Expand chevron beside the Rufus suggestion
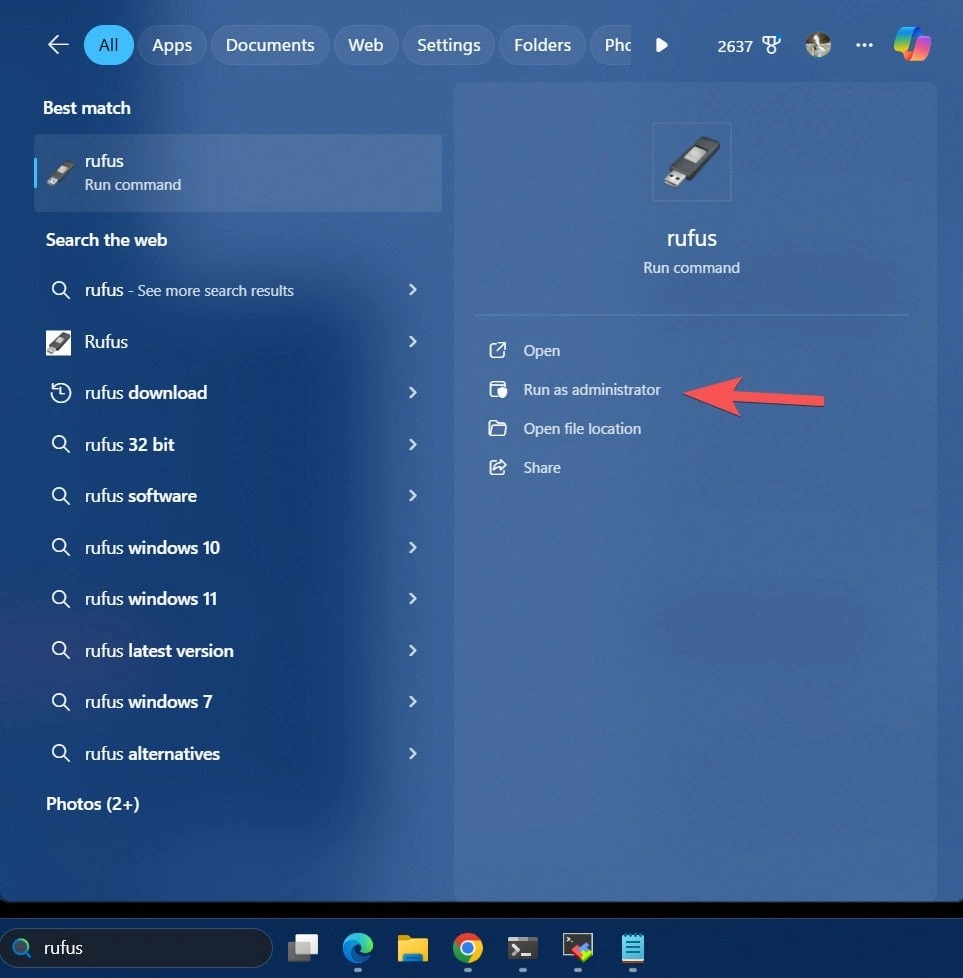 (x=412, y=341)
